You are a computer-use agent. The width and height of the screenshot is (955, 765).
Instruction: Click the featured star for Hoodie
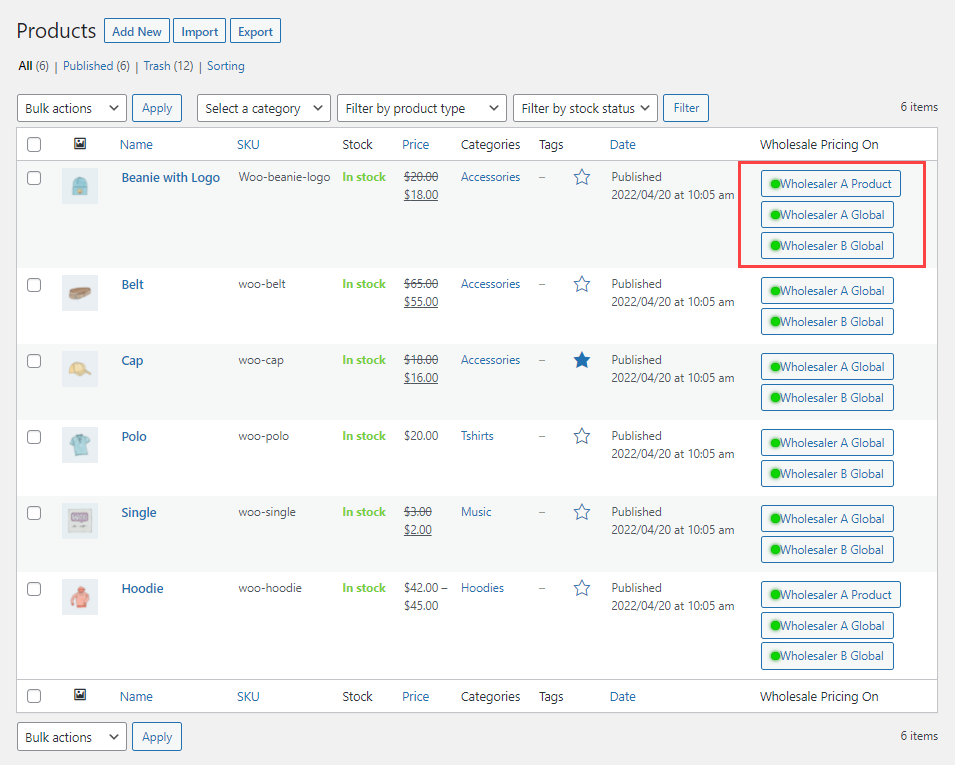(x=582, y=588)
